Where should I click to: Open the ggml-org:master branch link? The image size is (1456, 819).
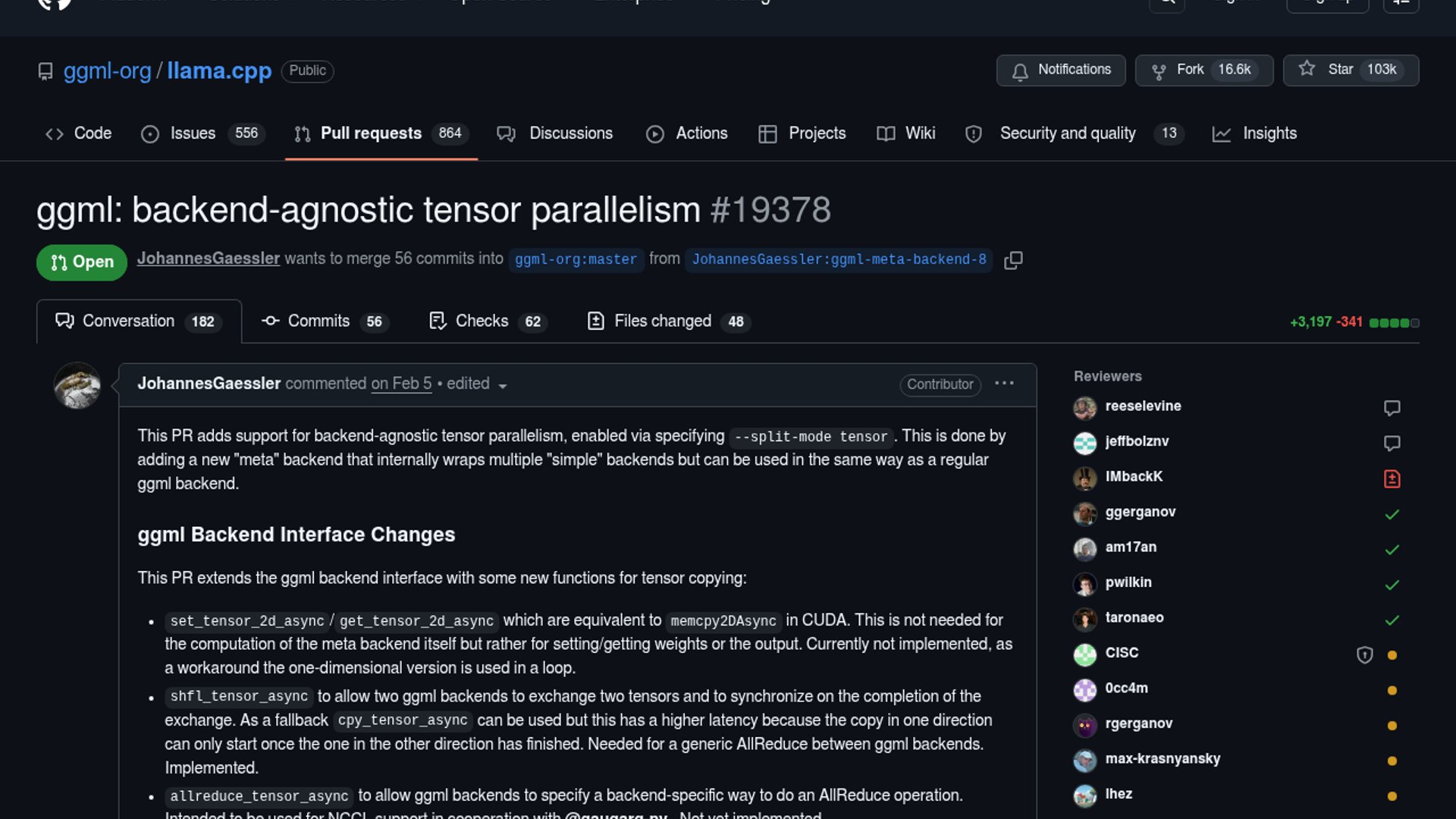click(x=576, y=259)
